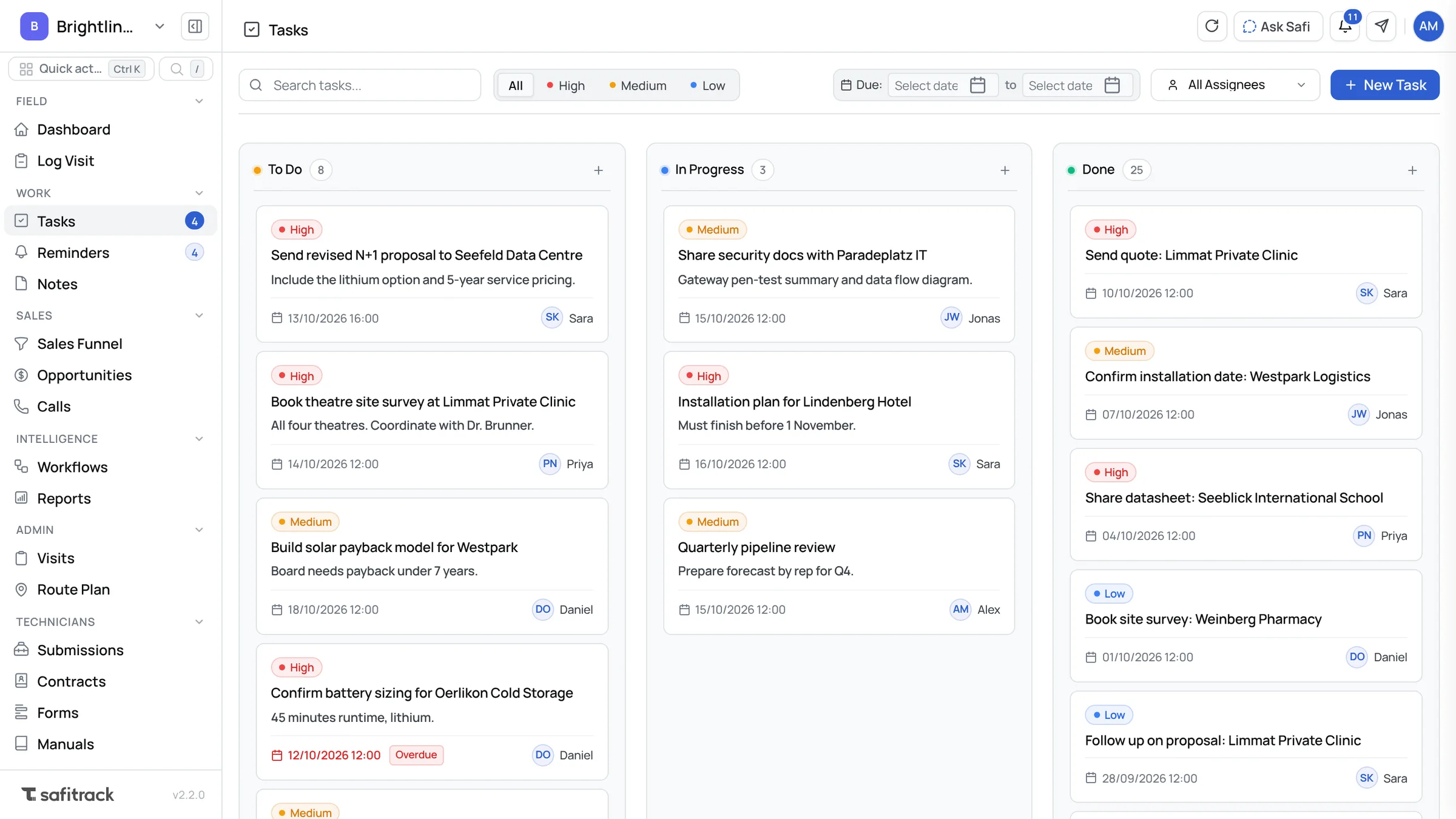
Task: Click the end Select date field
Action: point(1077,85)
